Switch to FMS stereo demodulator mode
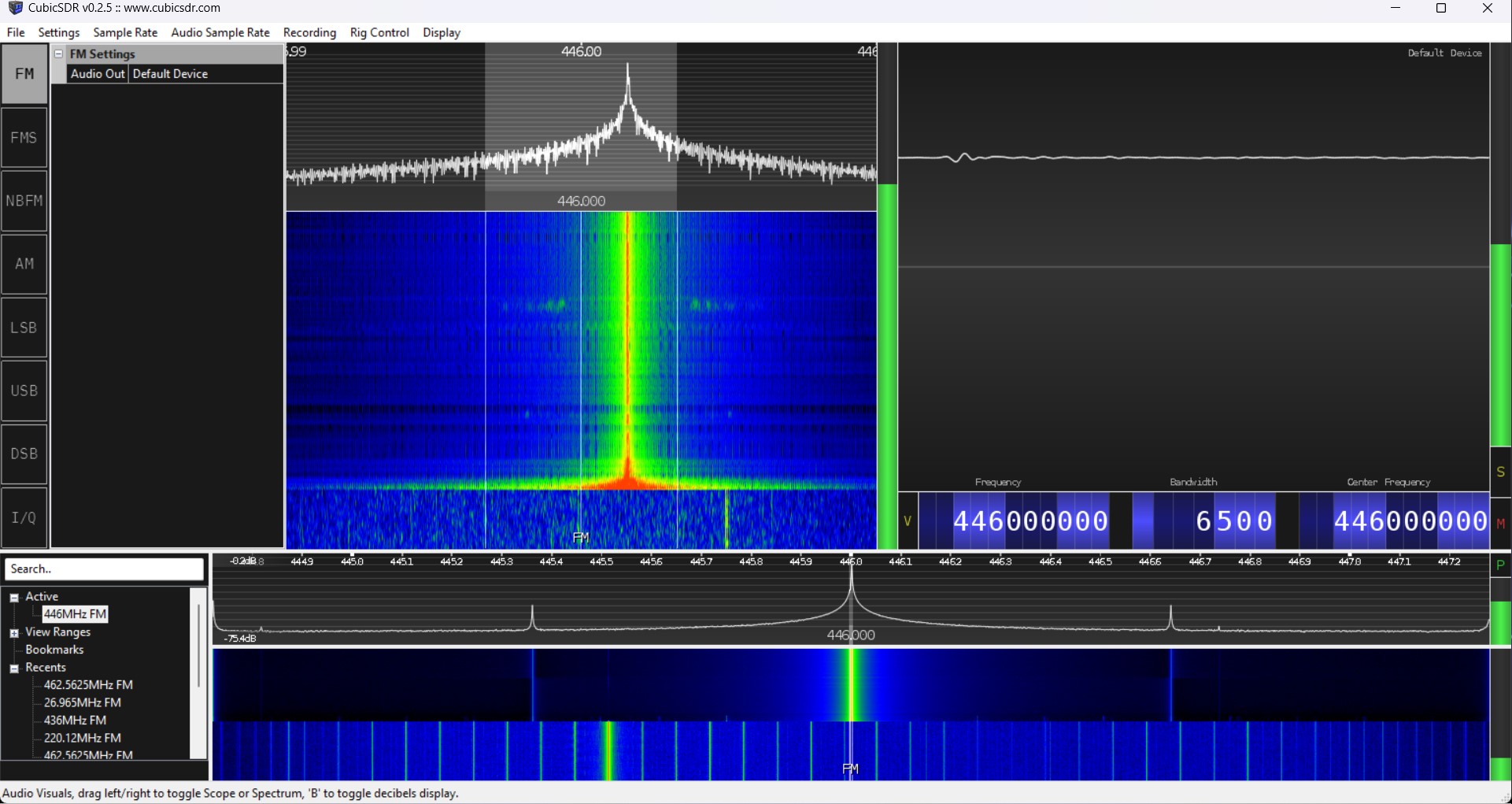The image size is (1512, 804). [24, 138]
